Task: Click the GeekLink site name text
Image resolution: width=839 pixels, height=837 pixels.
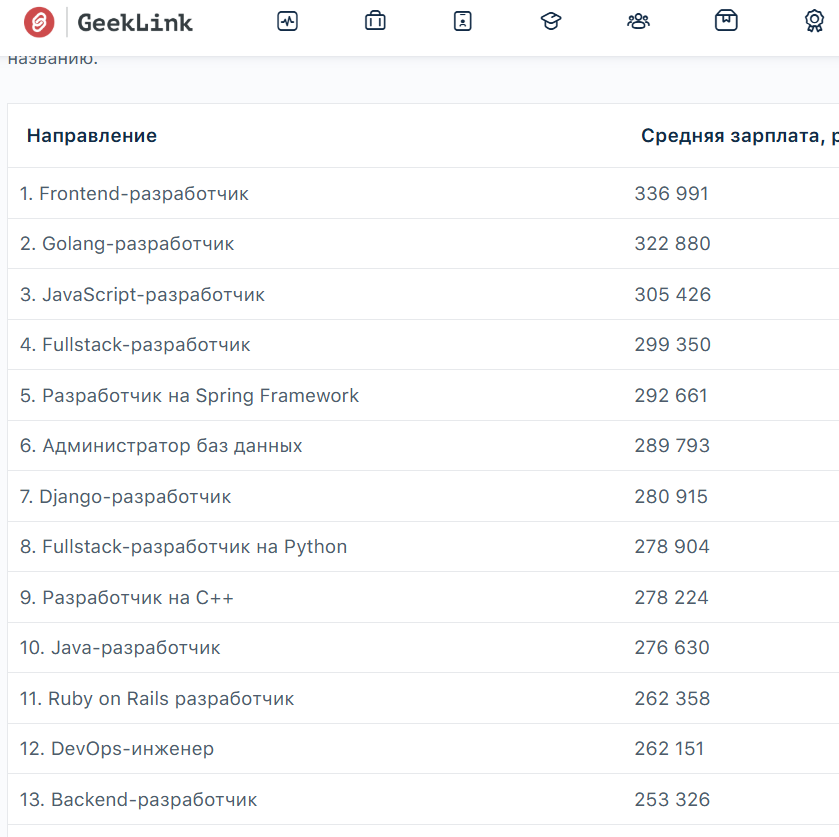Action: tap(135, 22)
